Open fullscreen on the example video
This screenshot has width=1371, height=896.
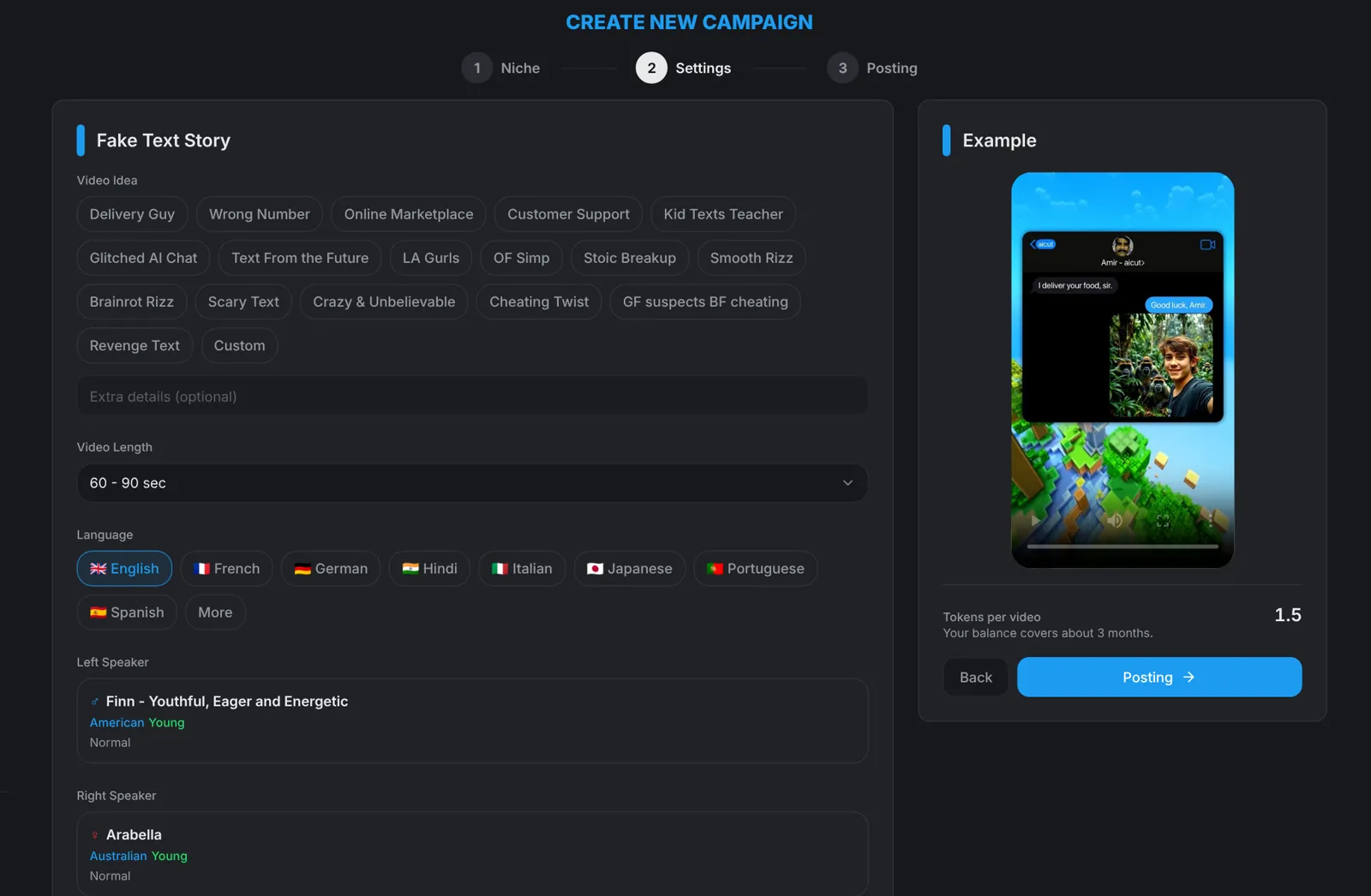tap(1163, 520)
